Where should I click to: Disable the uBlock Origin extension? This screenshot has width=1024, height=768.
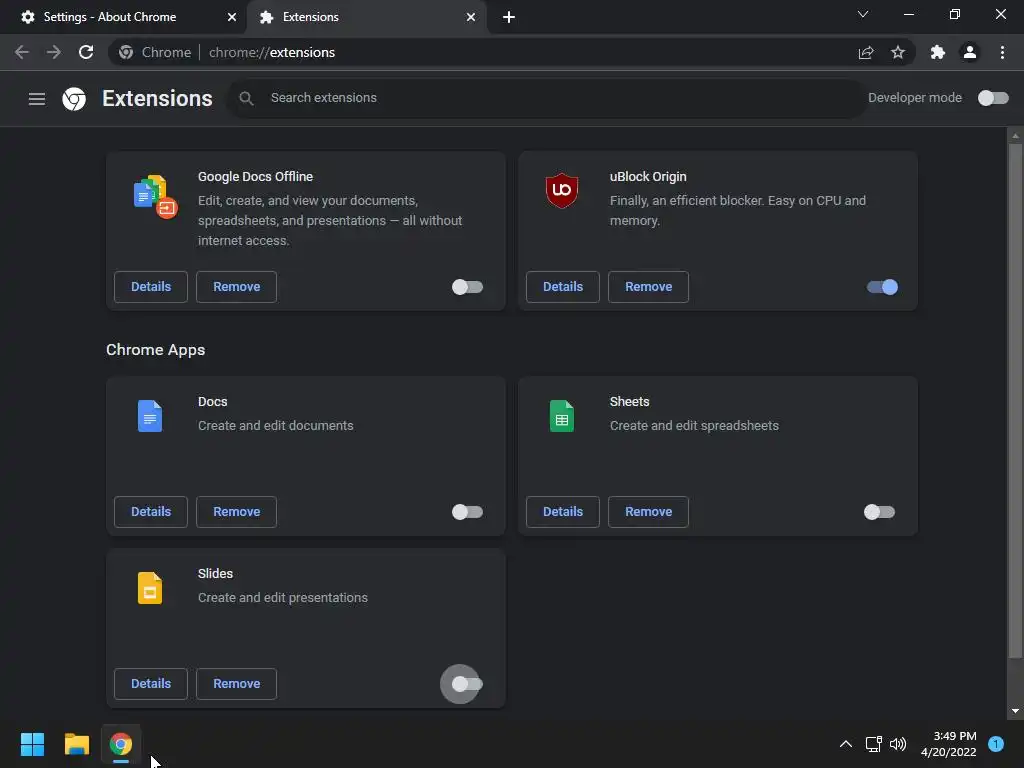point(882,287)
